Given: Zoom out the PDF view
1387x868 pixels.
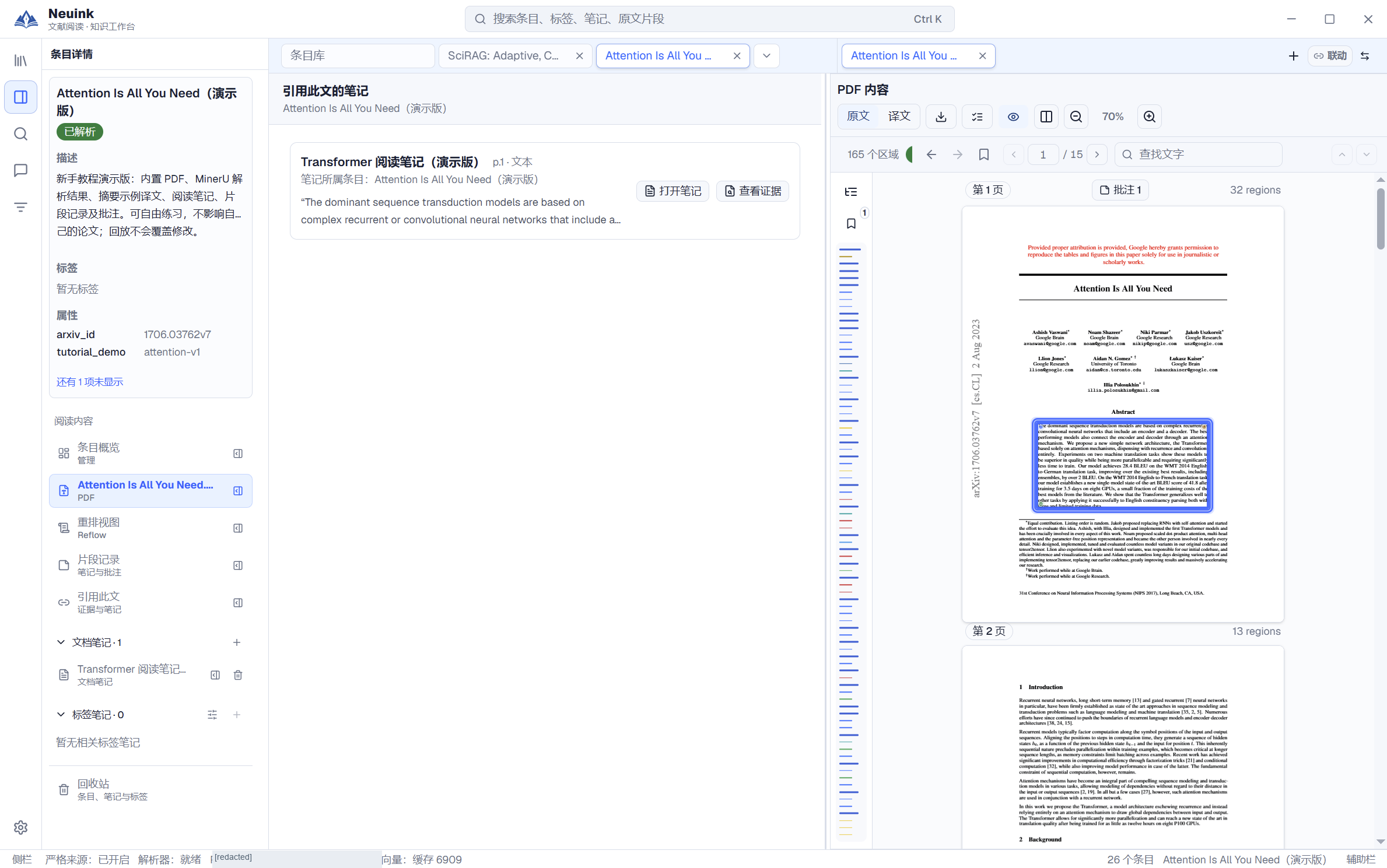Looking at the screenshot, I should tap(1076, 117).
